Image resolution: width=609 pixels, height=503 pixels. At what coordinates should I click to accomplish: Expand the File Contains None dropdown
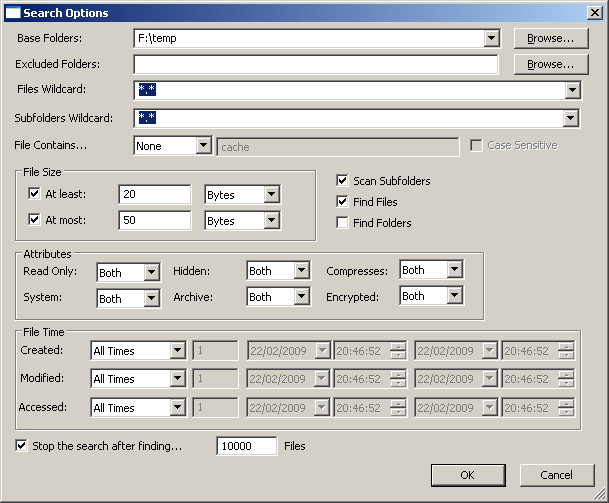[203, 146]
